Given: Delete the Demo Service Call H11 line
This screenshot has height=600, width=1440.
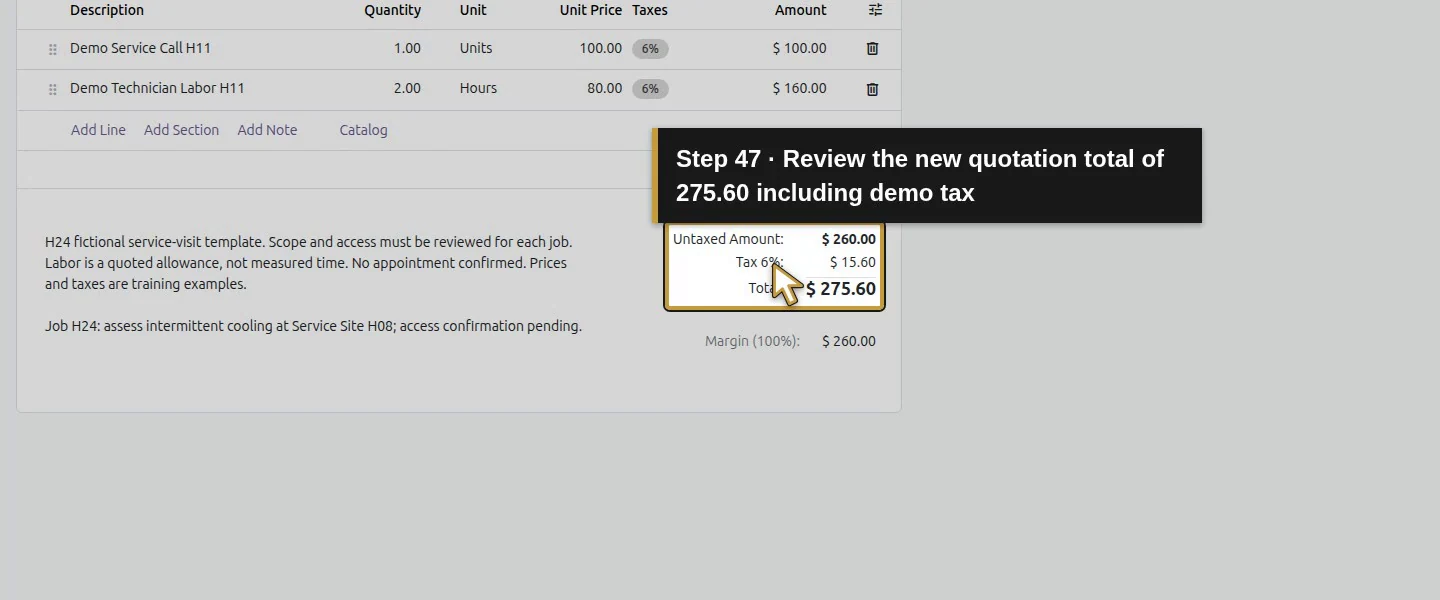Looking at the screenshot, I should [x=872, y=48].
